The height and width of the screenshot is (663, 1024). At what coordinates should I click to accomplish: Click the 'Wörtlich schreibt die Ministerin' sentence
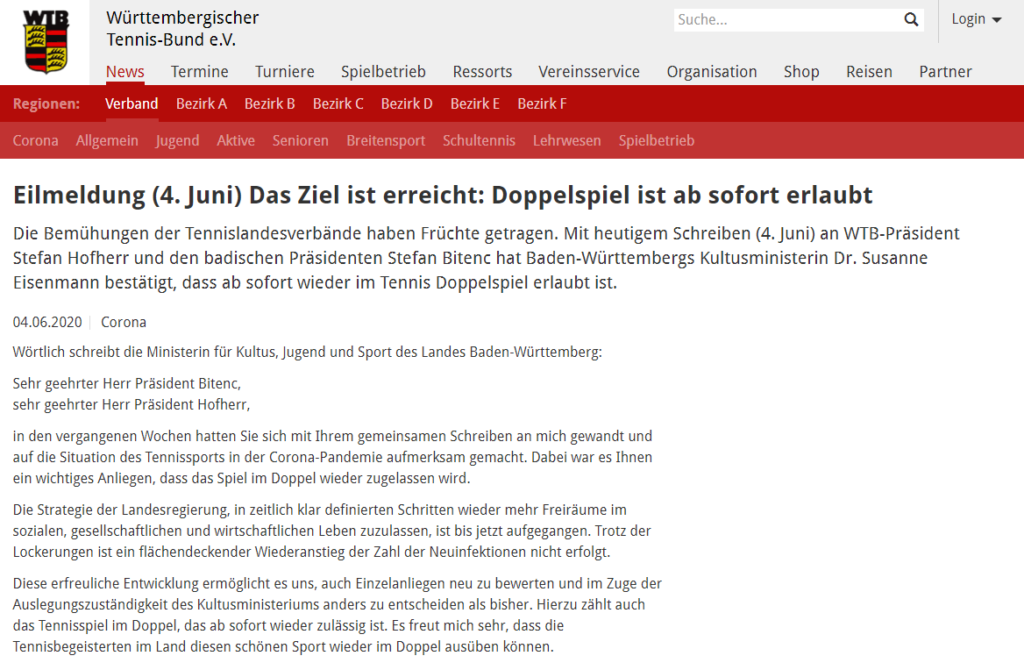click(x=308, y=352)
